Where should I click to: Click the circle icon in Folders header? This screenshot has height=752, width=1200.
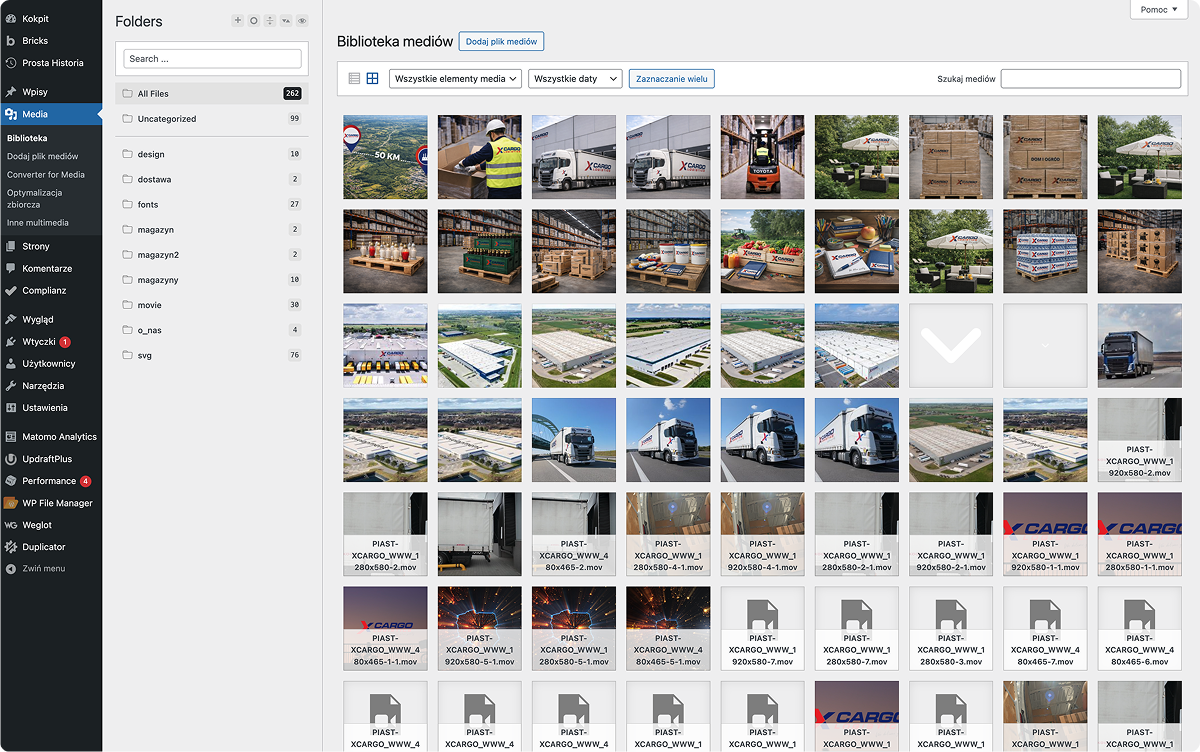254,21
